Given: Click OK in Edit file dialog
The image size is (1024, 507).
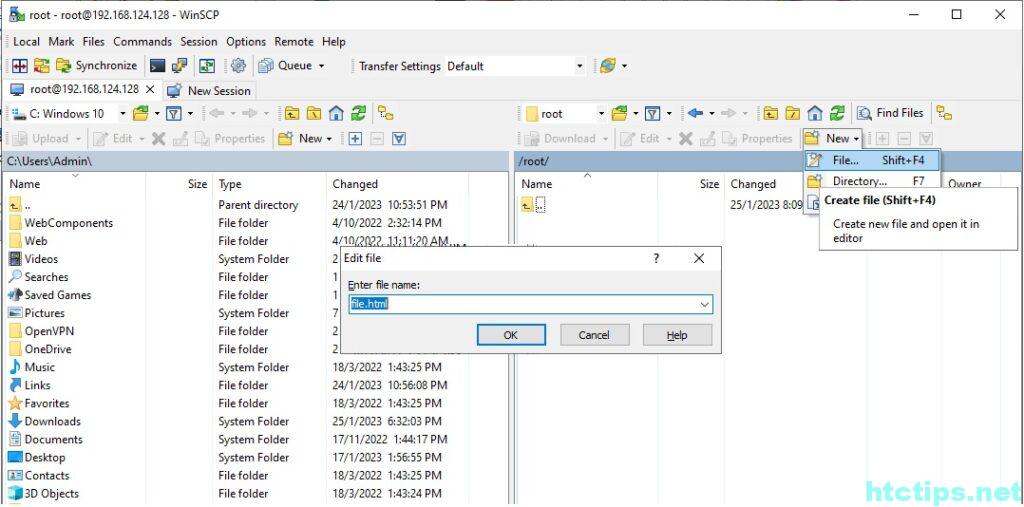Looking at the screenshot, I should [x=511, y=335].
